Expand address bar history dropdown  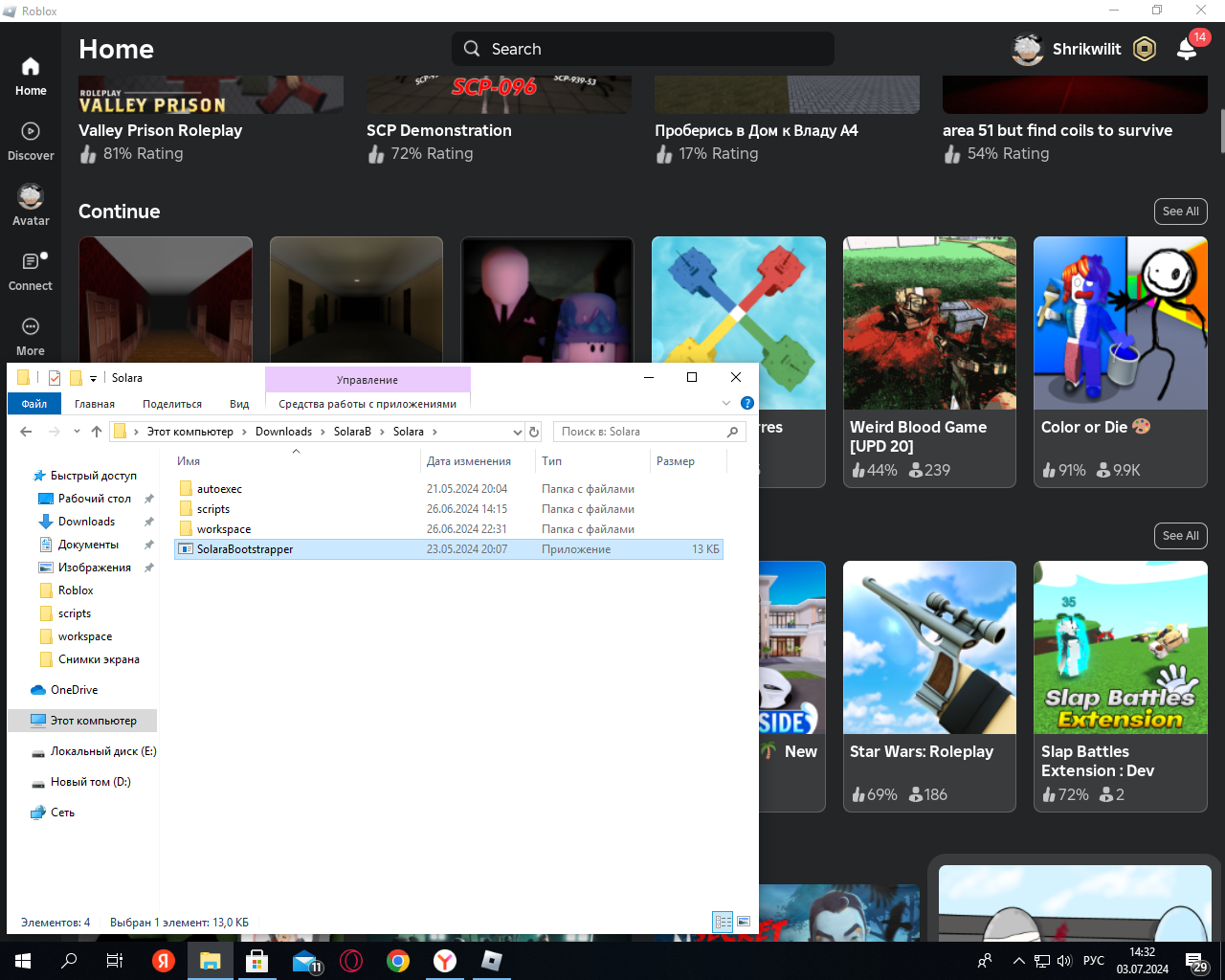click(518, 432)
